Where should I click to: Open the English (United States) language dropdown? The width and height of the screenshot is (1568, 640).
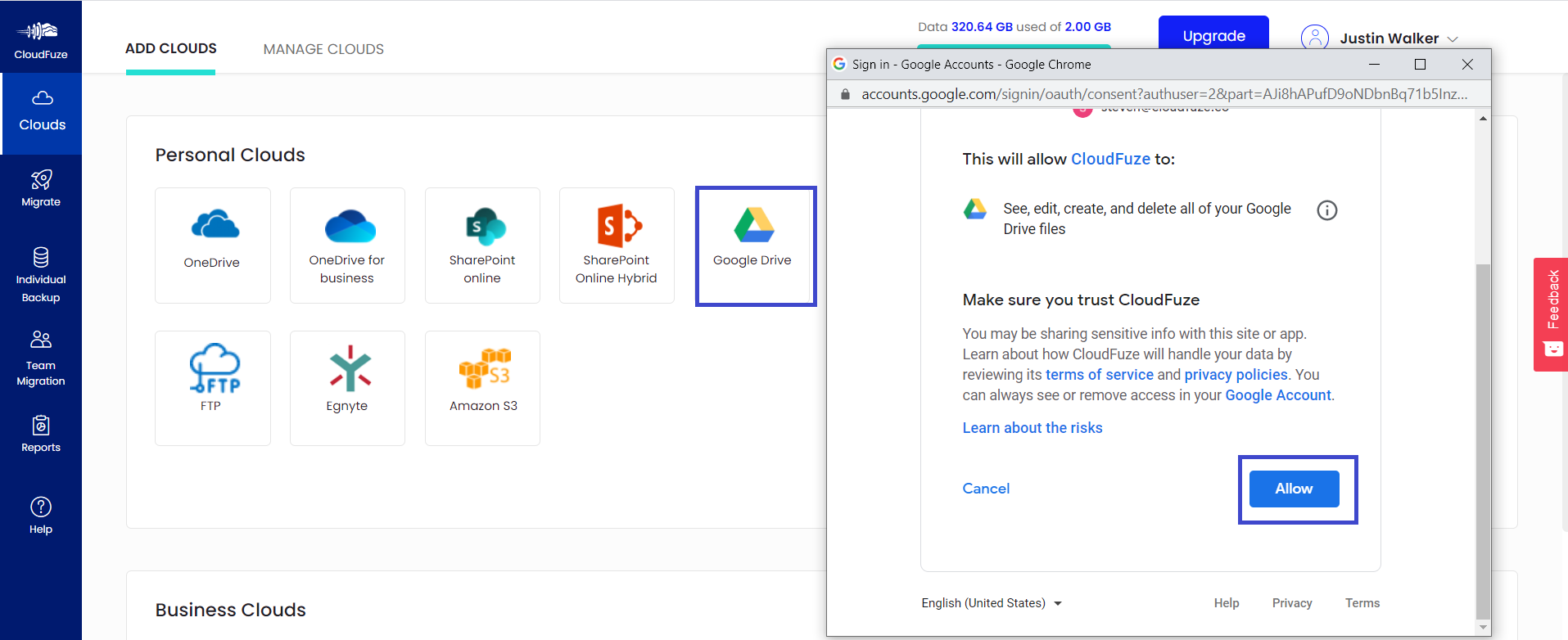pos(991,603)
